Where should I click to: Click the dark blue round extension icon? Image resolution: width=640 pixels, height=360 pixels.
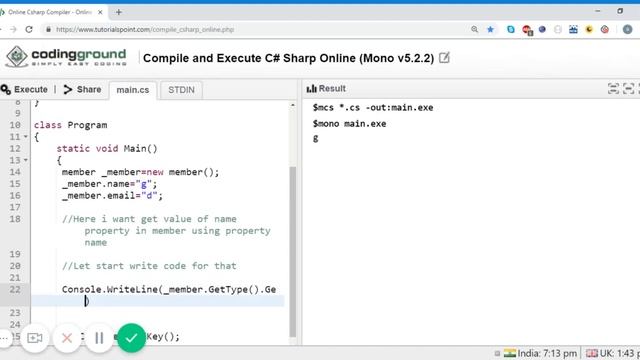542,29
